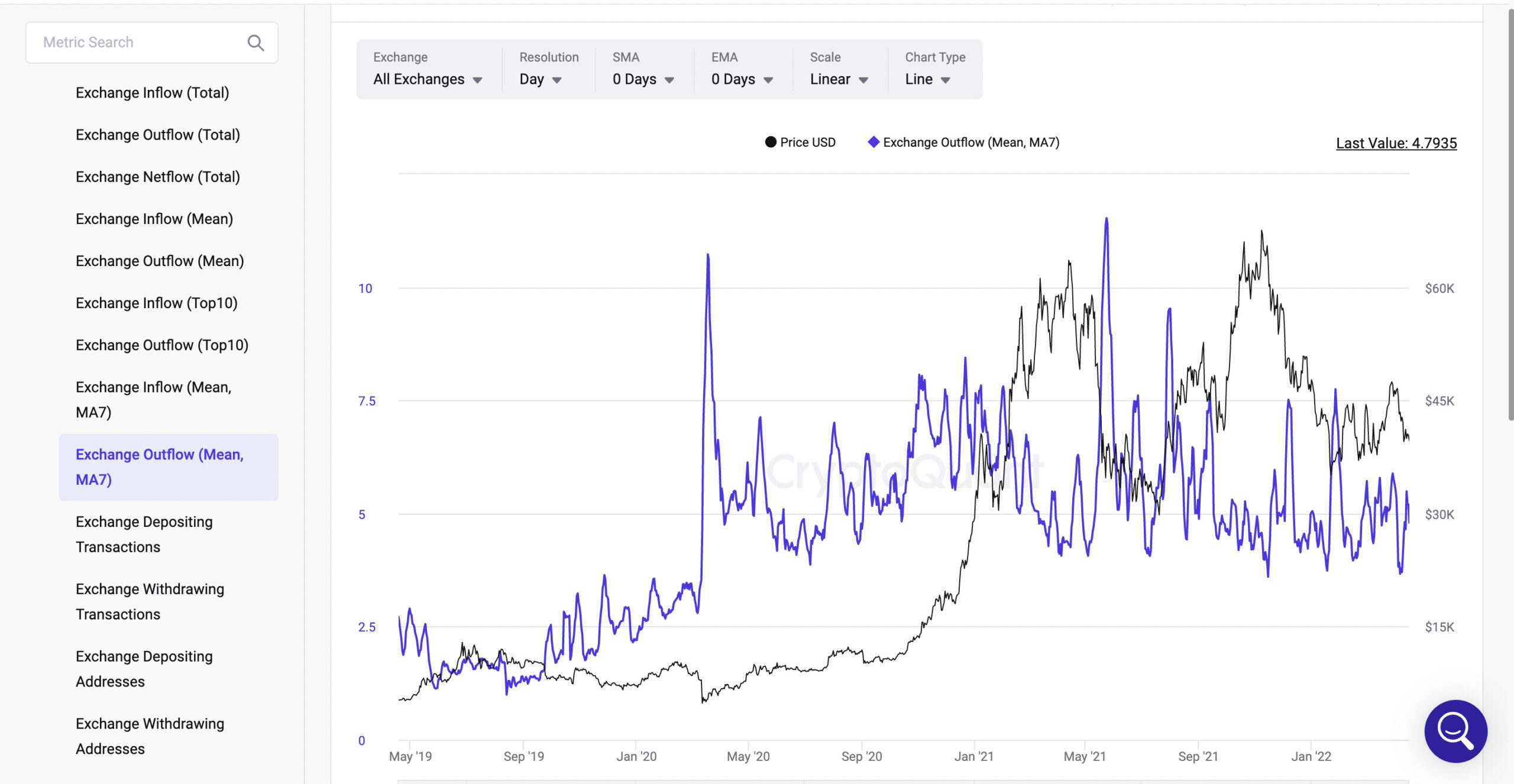This screenshot has height=784, width=1514.
Task: Click the 2.5 left axis label
Action: click(x=367, y=627)
